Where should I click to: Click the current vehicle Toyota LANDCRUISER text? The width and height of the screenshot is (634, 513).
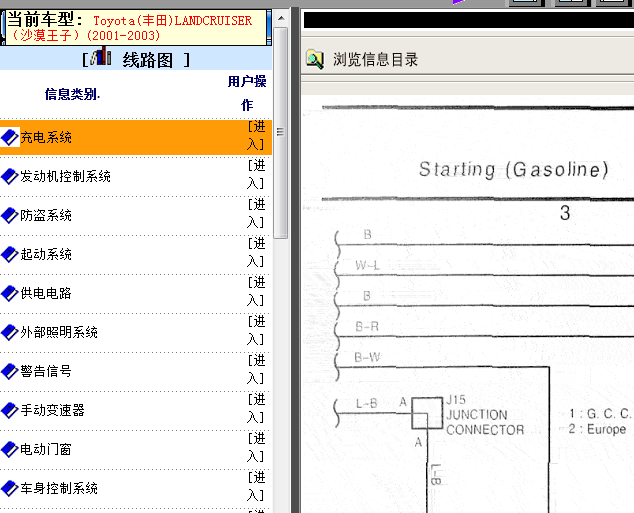[x=131, y=28]
